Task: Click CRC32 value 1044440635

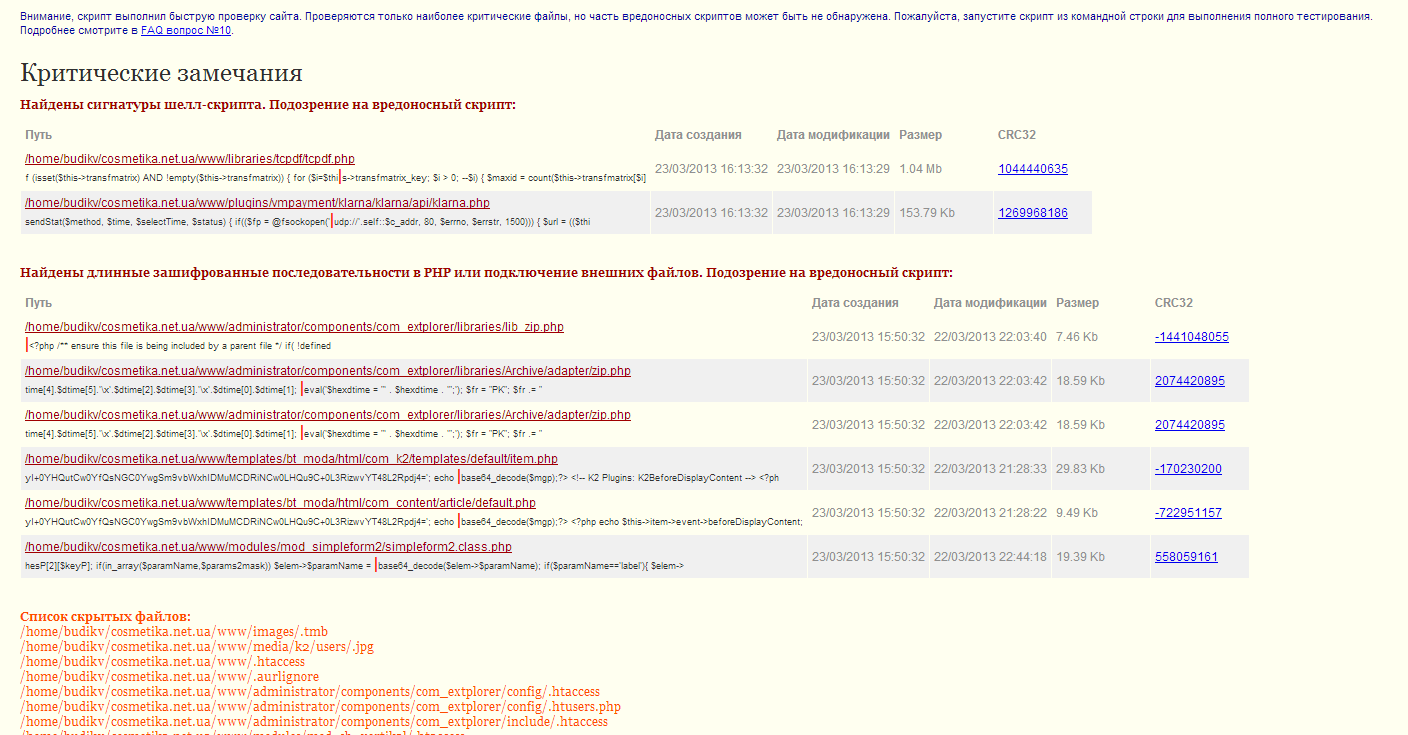Action: 1033,169
